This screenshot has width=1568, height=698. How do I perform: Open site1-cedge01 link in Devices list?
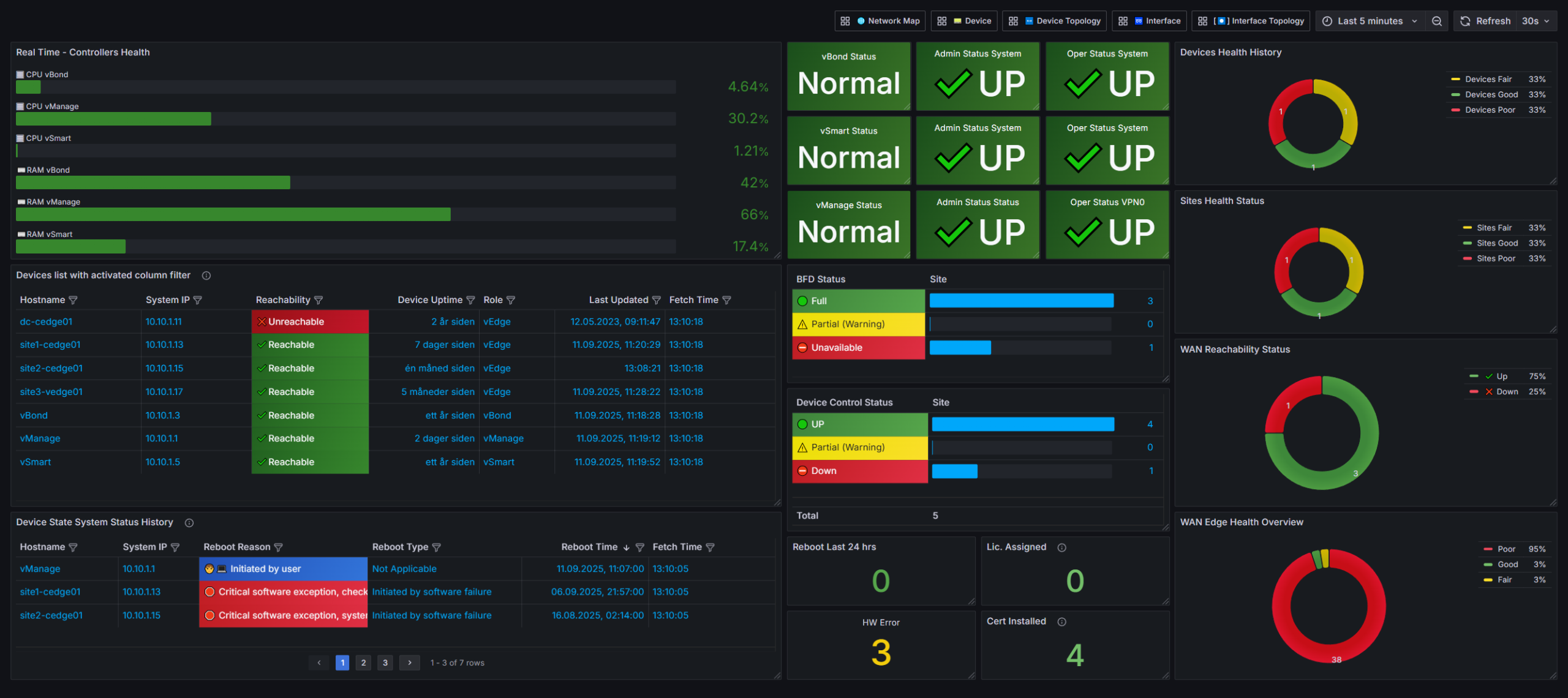[50, 345]
